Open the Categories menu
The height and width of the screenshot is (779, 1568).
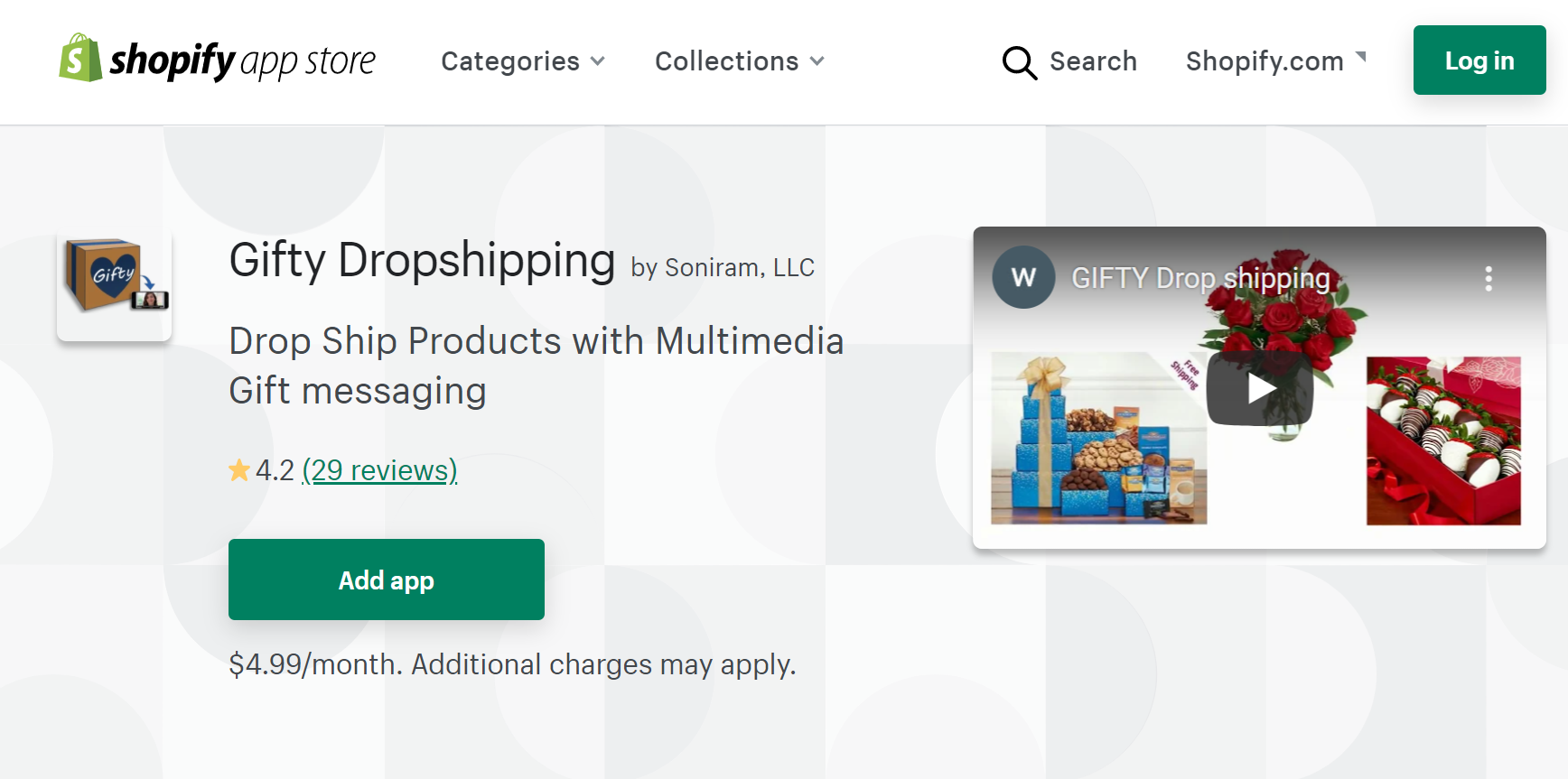(510, 61)
